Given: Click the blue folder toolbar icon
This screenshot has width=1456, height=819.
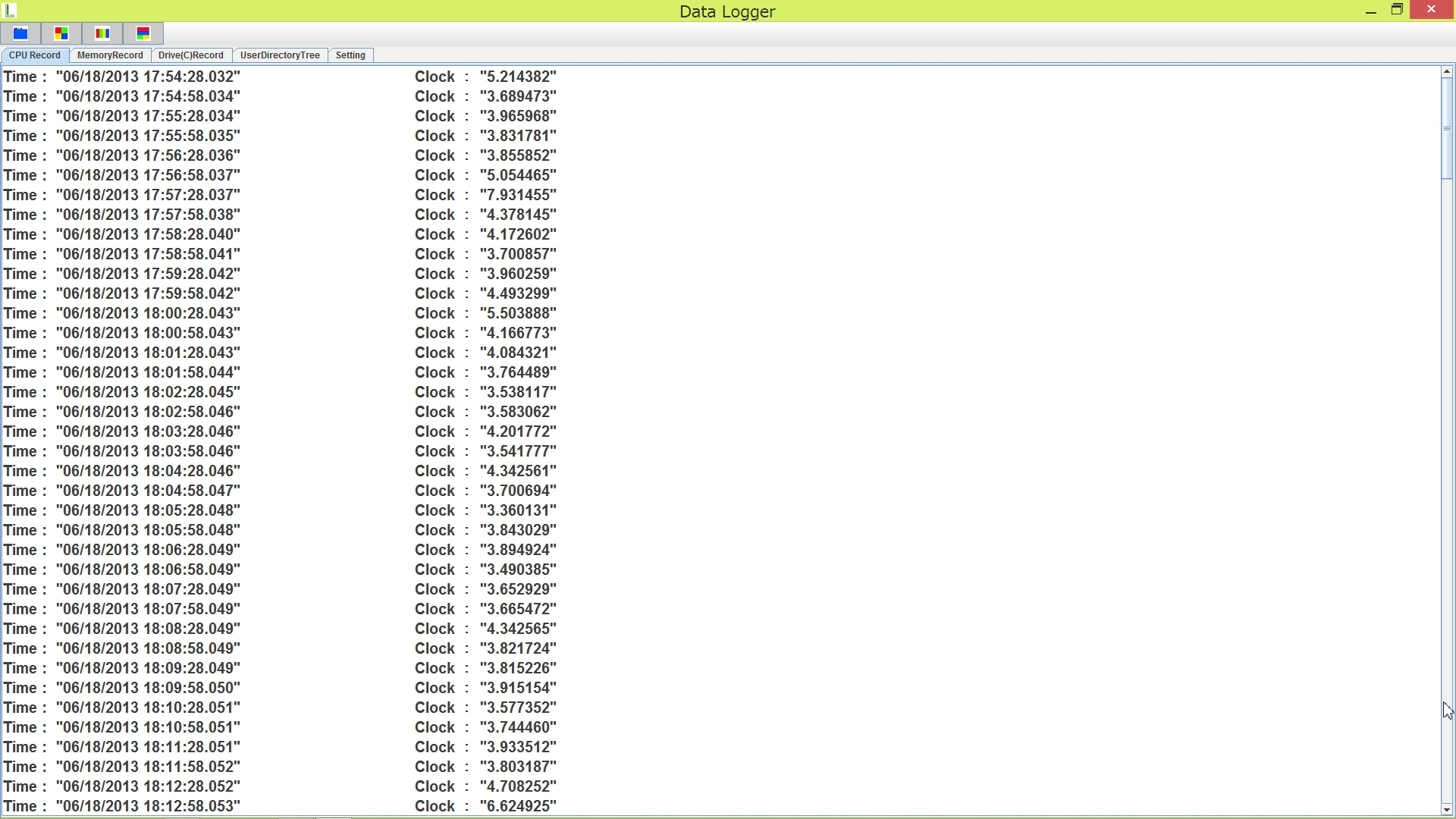Looking at the screenshot, I should coord(20,33).
